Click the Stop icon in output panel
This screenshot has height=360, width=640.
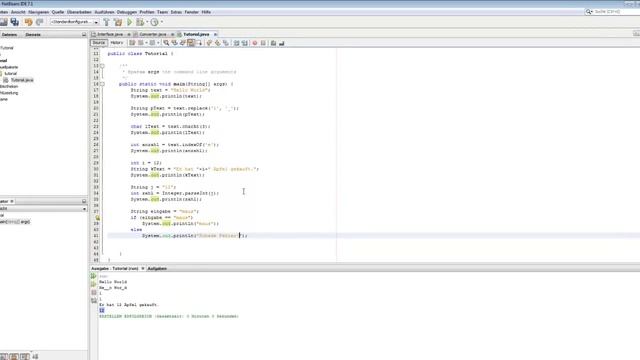[x=94, y=293]
